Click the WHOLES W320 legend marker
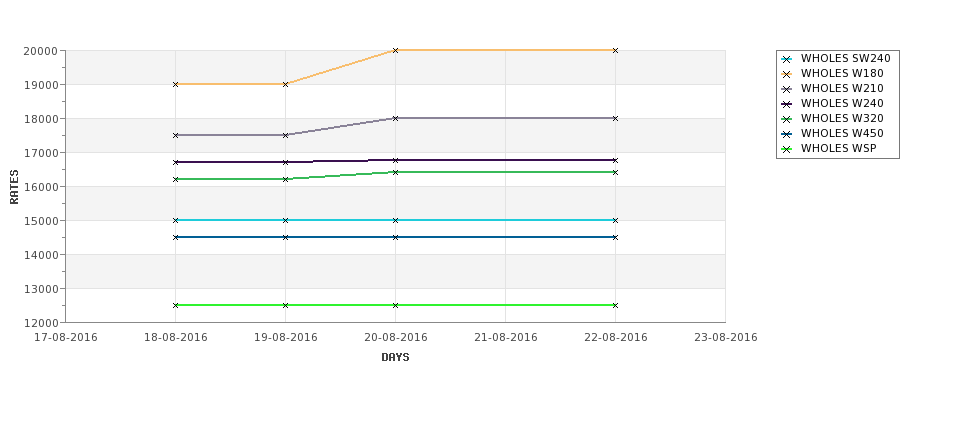 coord(787,119)
